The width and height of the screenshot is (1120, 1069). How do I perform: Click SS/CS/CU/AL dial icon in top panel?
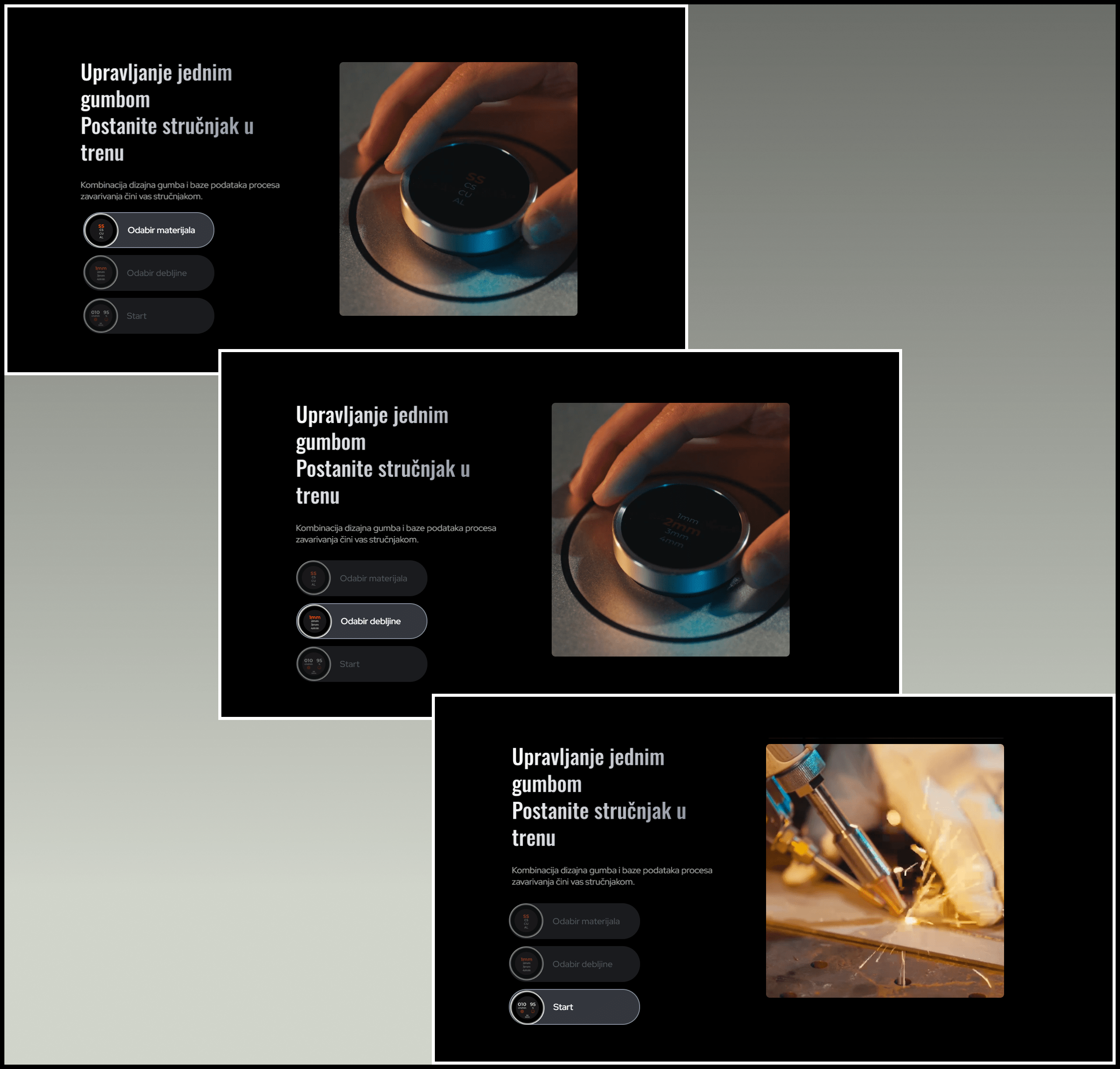point(101,230)
